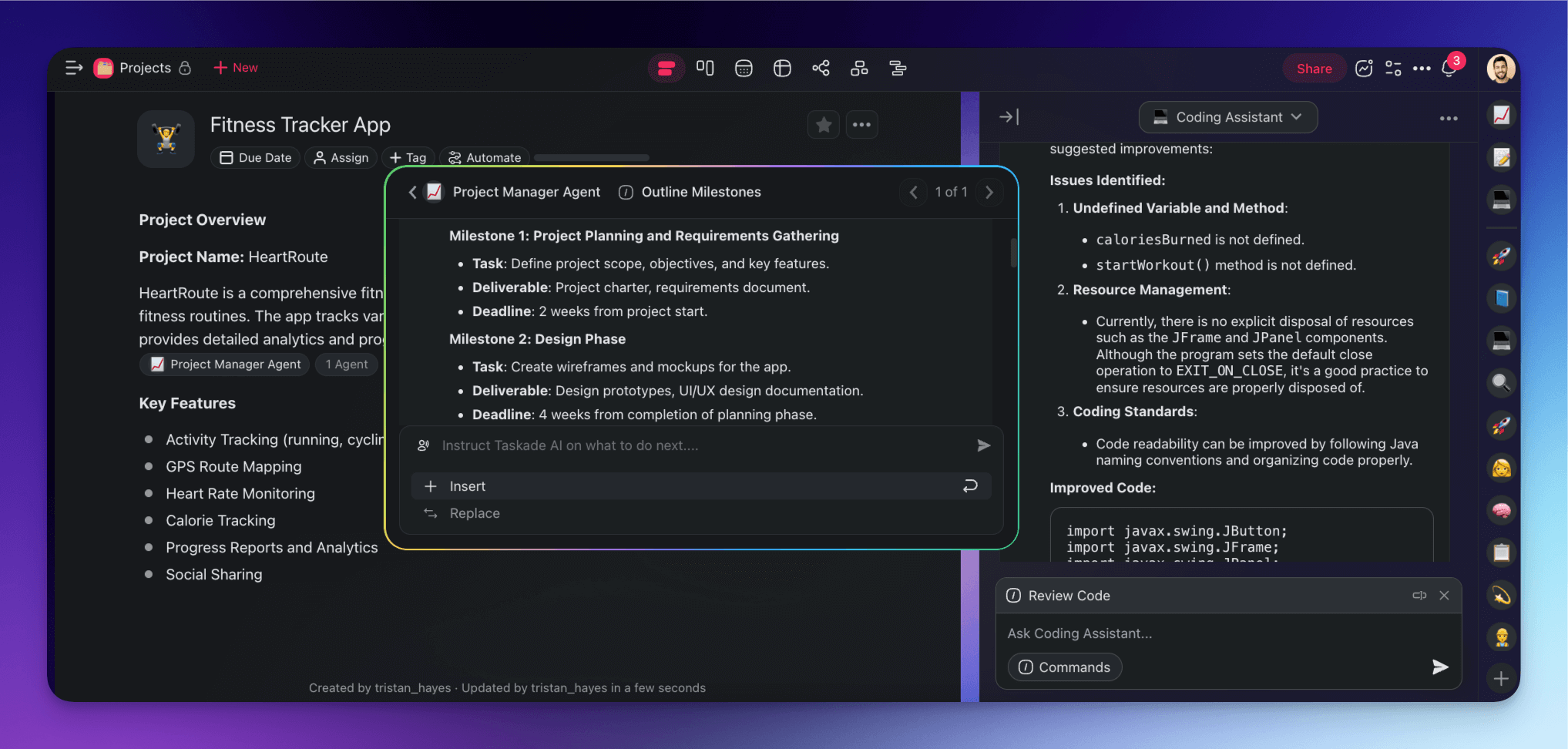Collapse the Coding Assistant side panel

coord(1009,117)
